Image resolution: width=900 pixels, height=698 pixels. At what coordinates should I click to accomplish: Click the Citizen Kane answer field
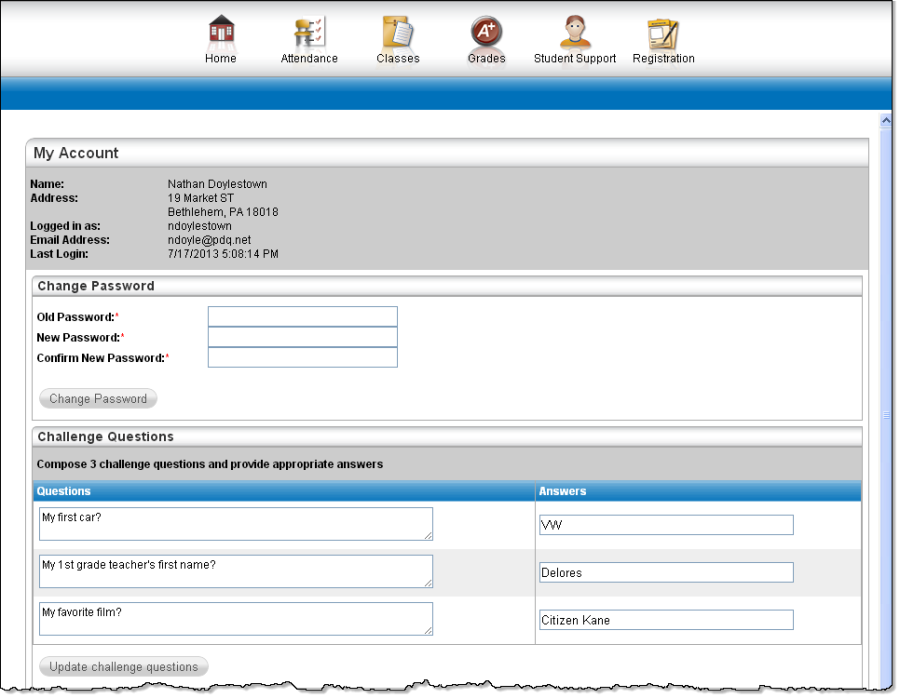pyautogui.click(x=665, y=620)
